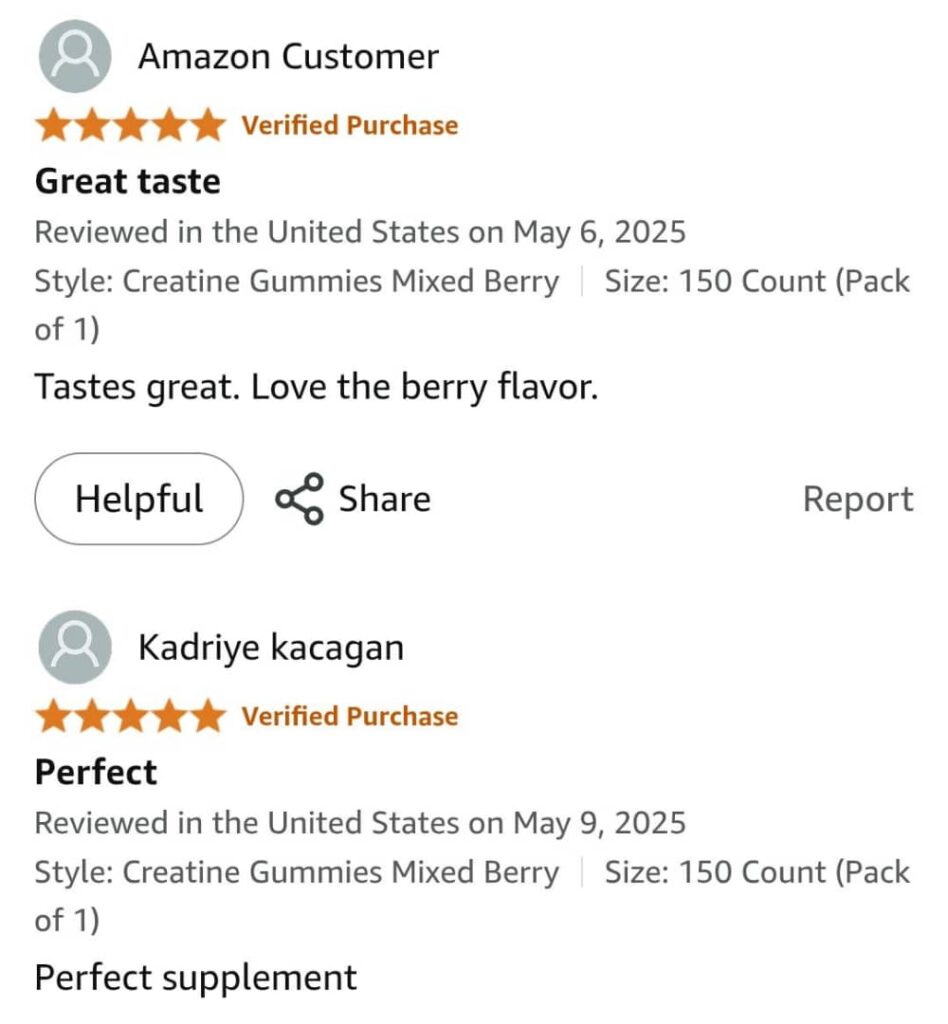Click the May 9, 2025 review date line
Viewport: 948px width, 1024px height.
(360, 824)
